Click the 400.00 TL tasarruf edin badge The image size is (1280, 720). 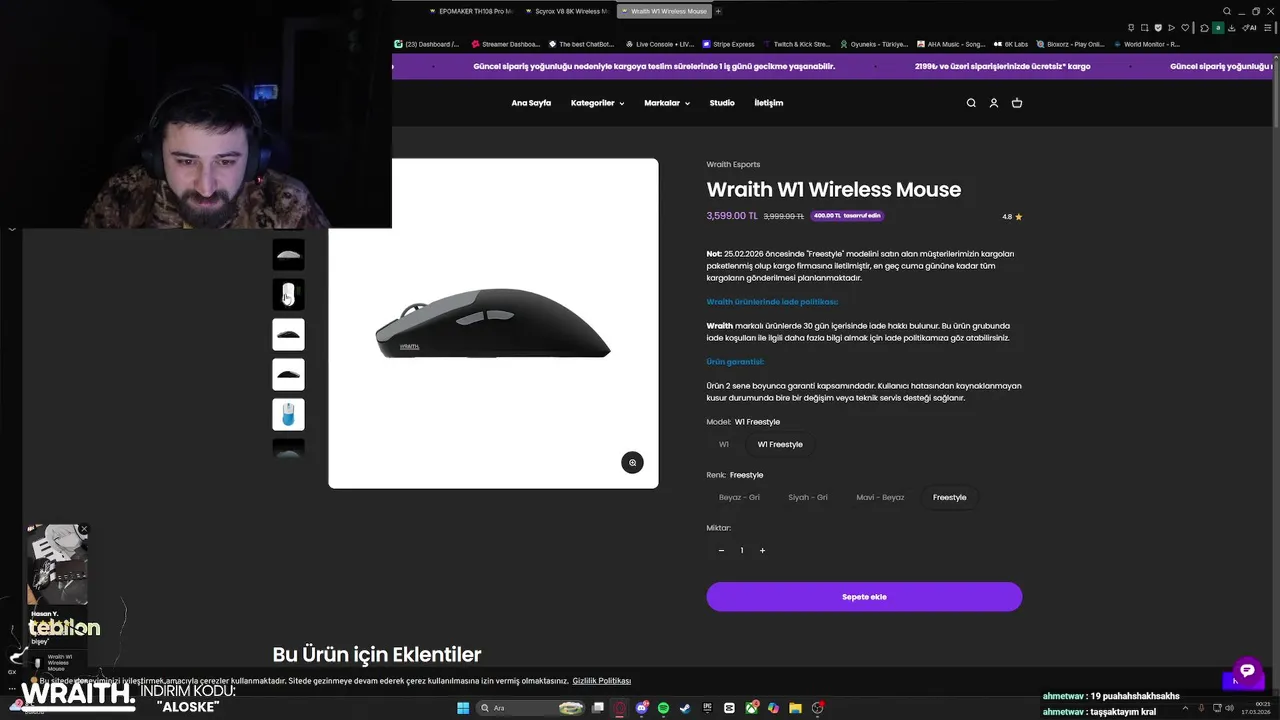point(847,216)
